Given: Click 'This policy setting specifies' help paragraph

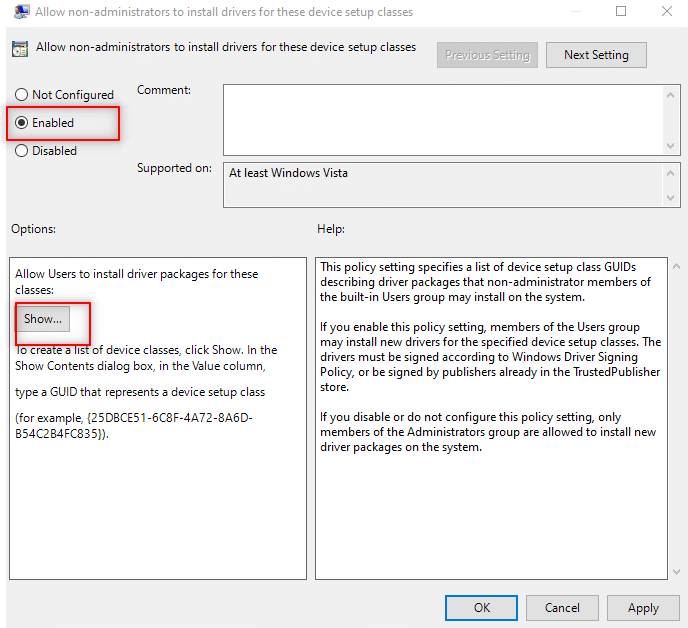Looking at the screenshot, I should (x=485, y=282).
